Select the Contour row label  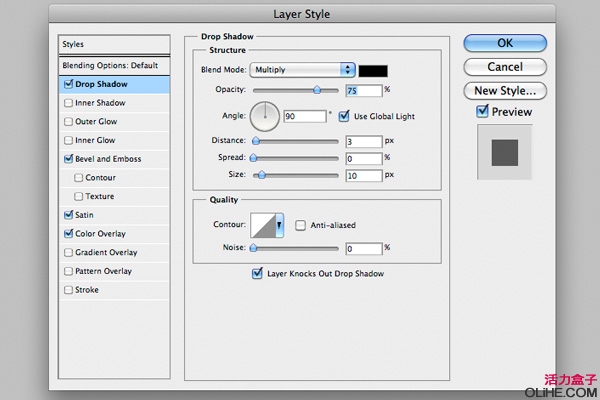click(101, 178)
